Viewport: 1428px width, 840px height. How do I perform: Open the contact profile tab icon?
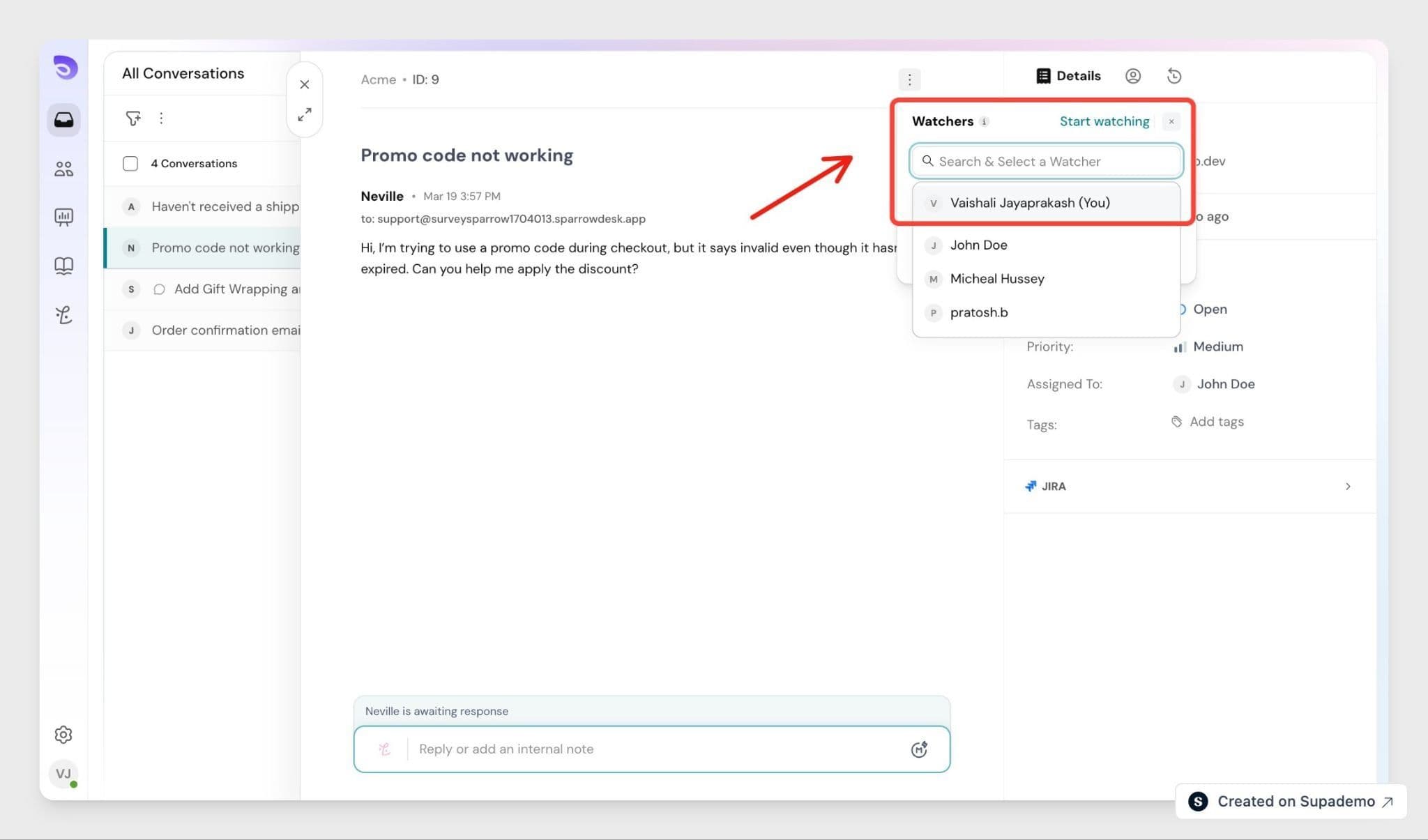point(1133,76)
